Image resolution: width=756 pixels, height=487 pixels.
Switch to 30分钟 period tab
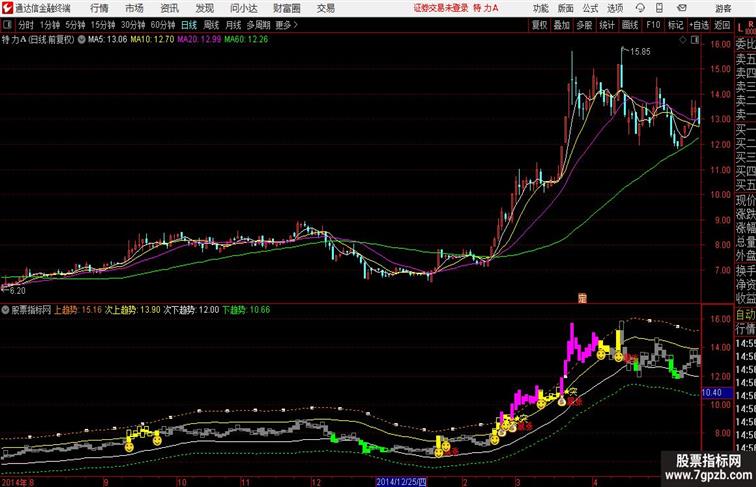point(133,25)
